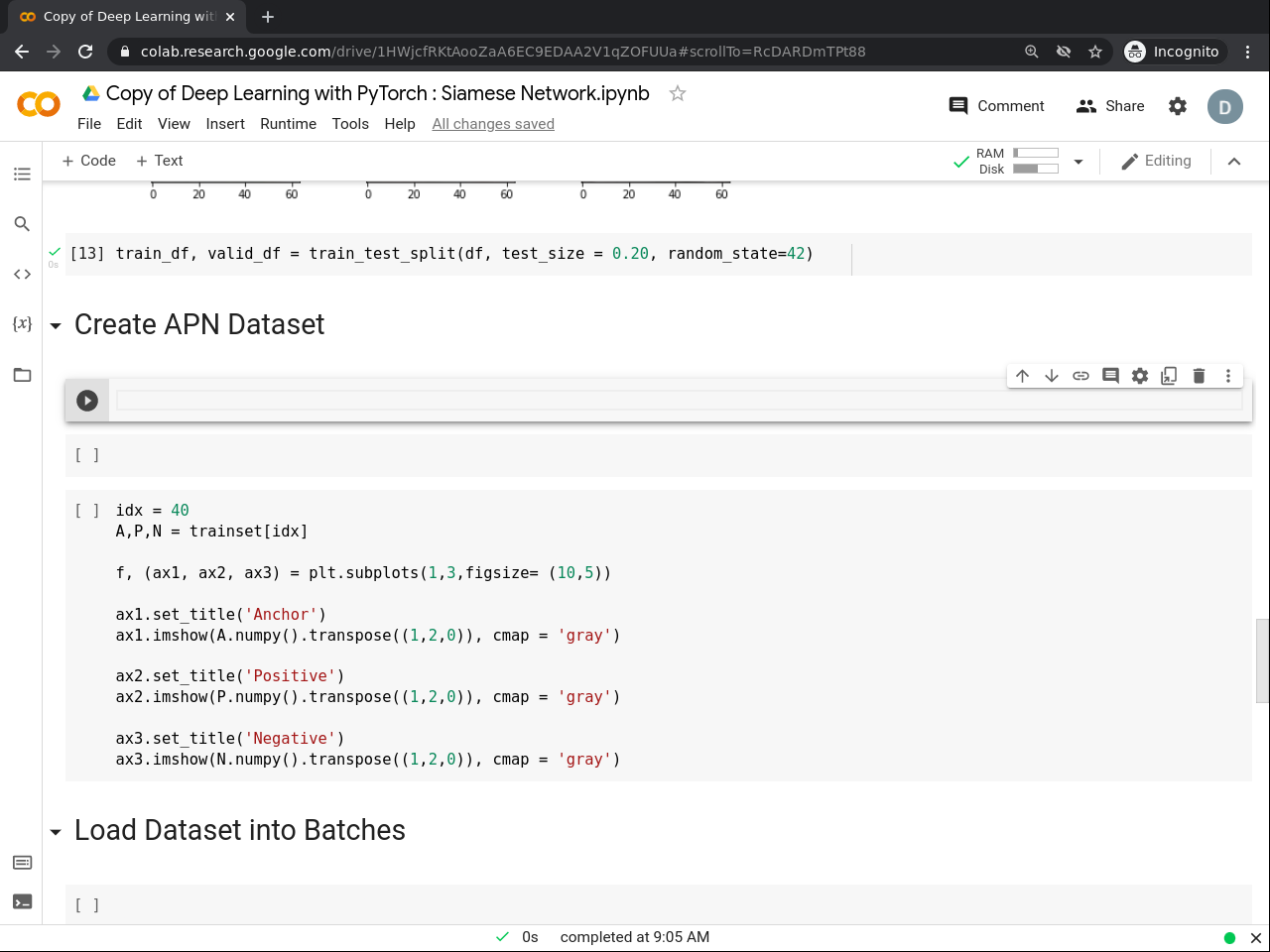Toggle header visibility with the chevron
Screen dimensions: 1270x952
[1234, 162]
